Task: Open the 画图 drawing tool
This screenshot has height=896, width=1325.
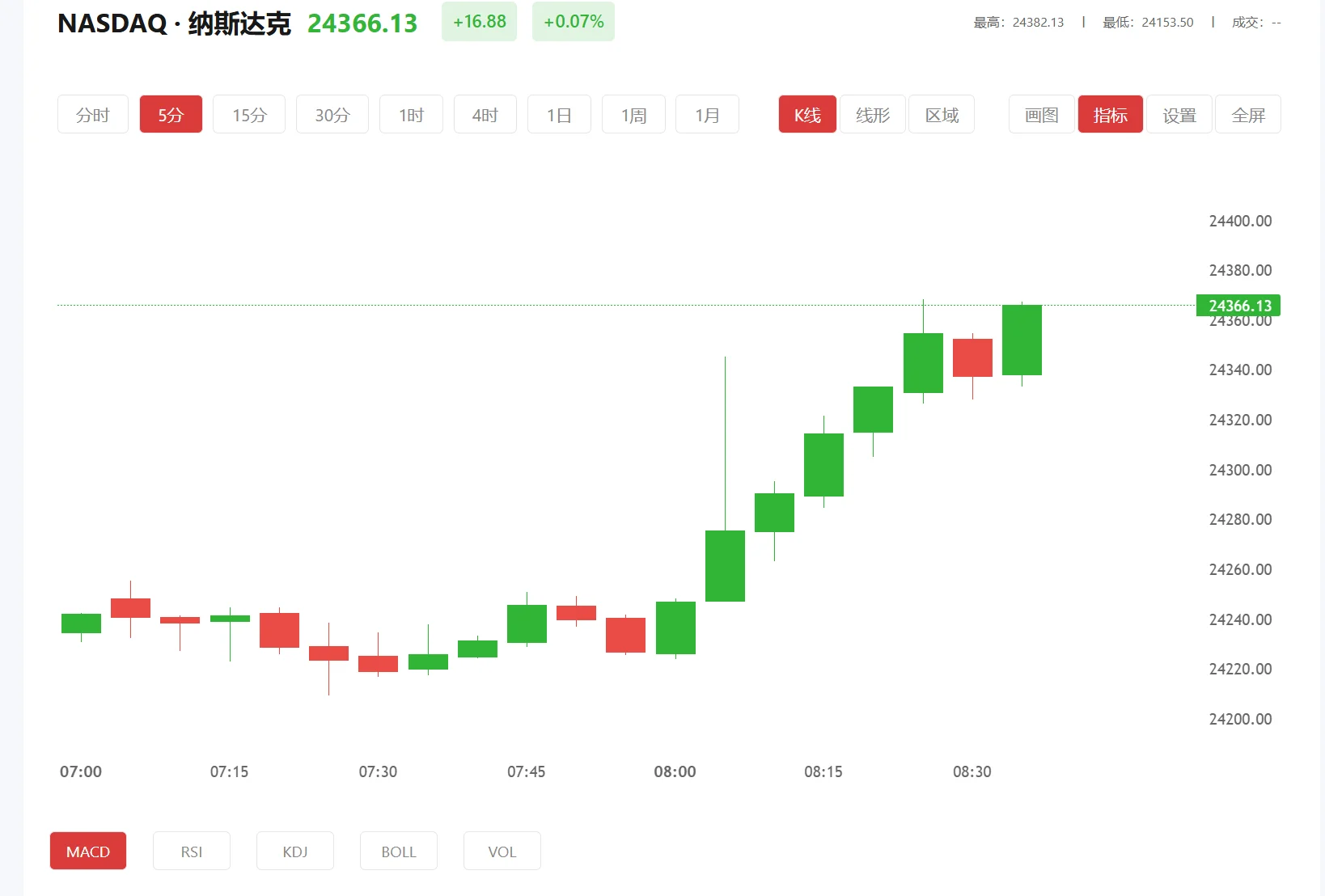Action: pyautogui.click(x=1041, y=114)
